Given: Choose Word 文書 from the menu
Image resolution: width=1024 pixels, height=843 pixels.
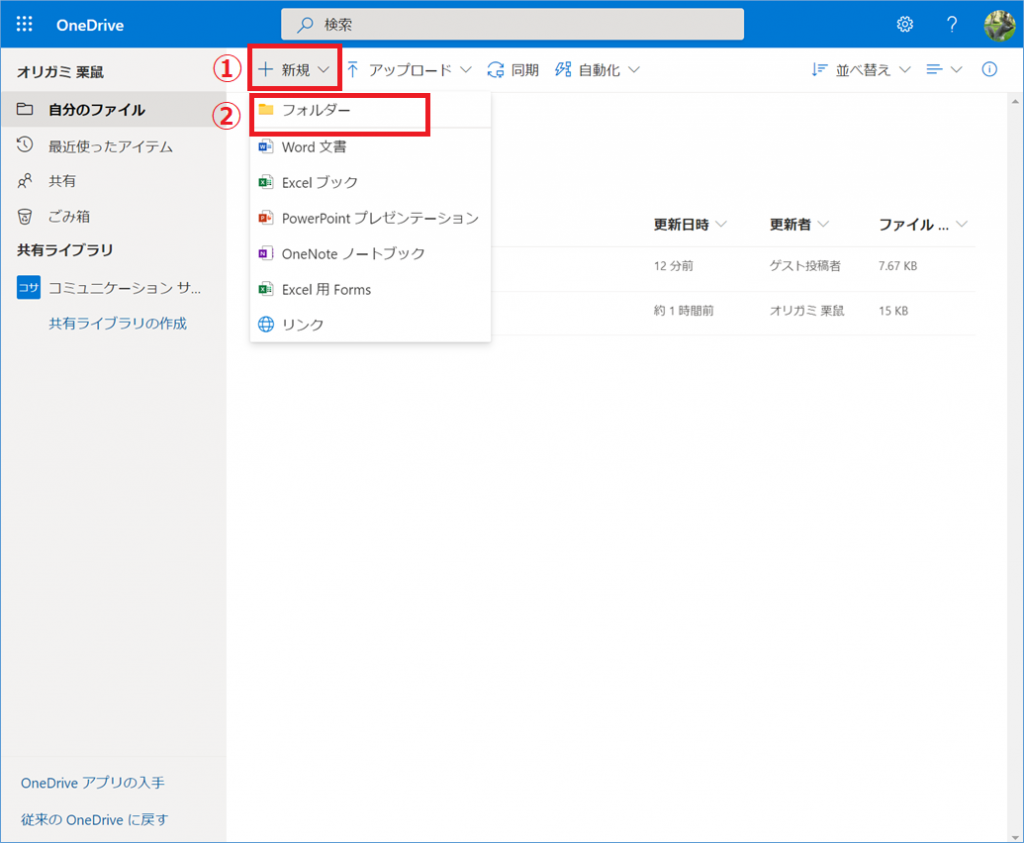Looking at the screenshot, I should [370, 147].
